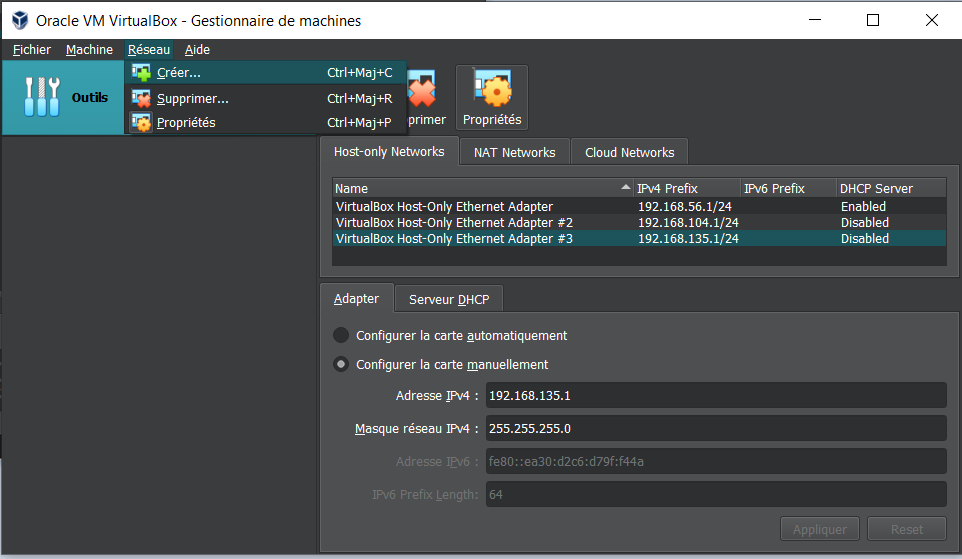Image resolution: width=962 pixels, height=559 pixels.
Task: Choose Supprimer... from the Réseau menu
Action: pos(266,98)
